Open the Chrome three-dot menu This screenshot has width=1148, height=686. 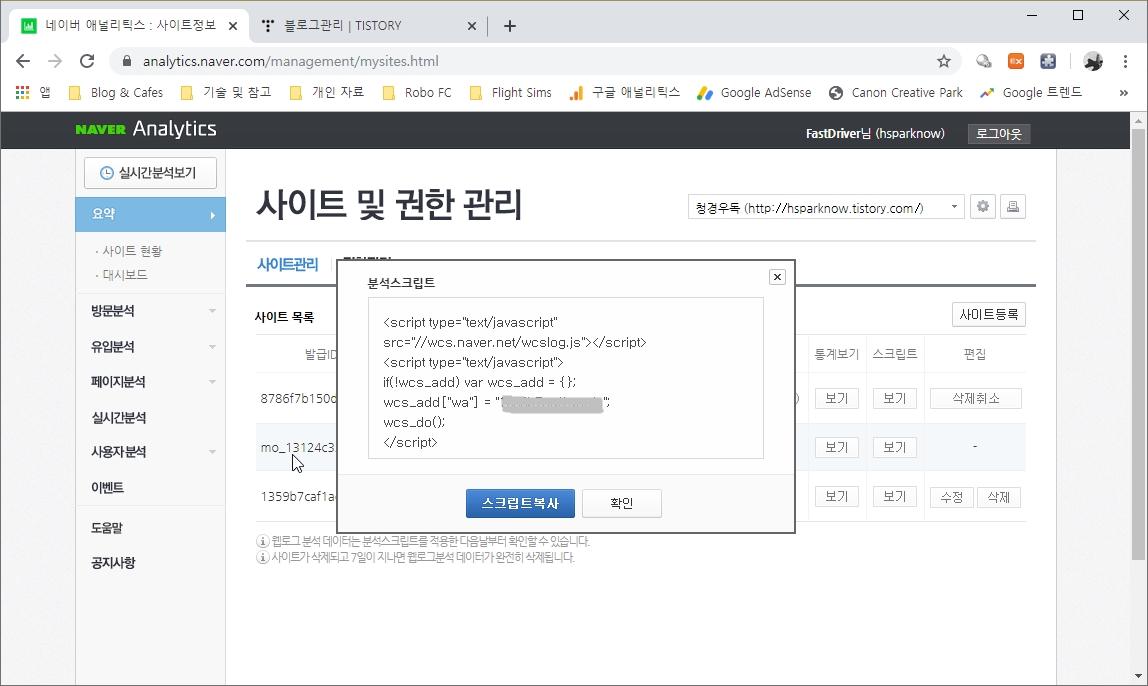coord(1125,61)
